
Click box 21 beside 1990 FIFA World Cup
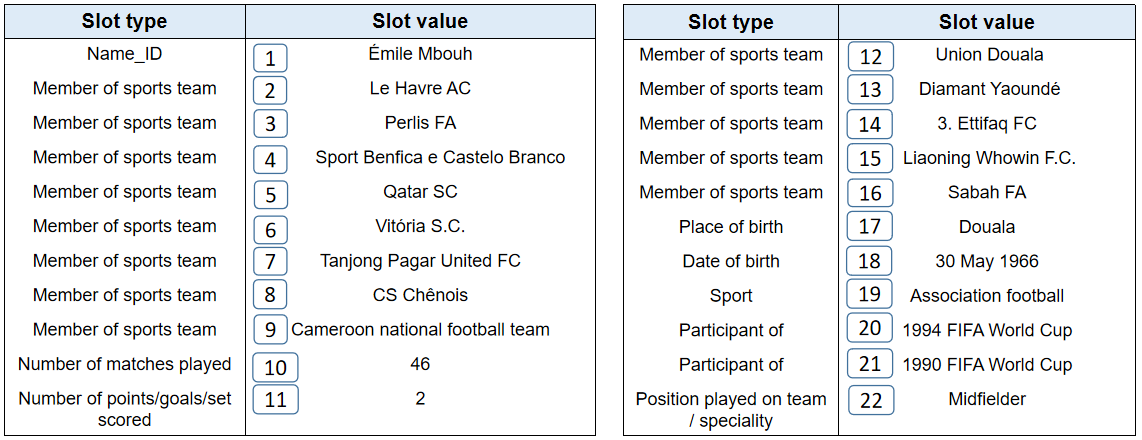pos(870,364)
